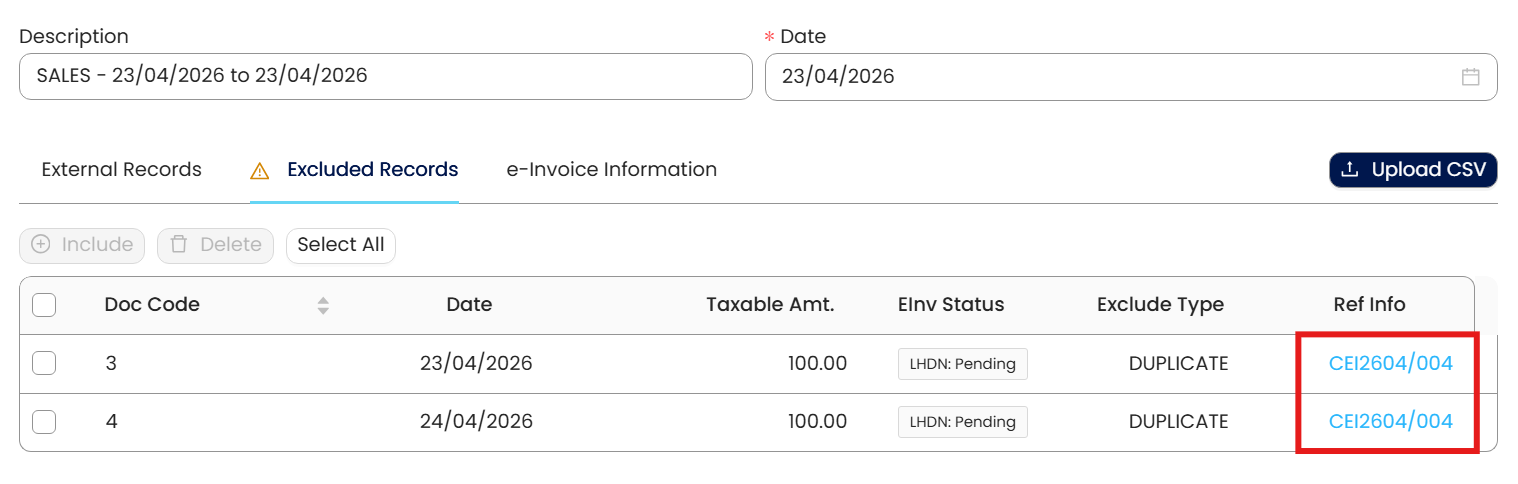Open CEI2604/004 link in second row

click(x=1390, y=422)
